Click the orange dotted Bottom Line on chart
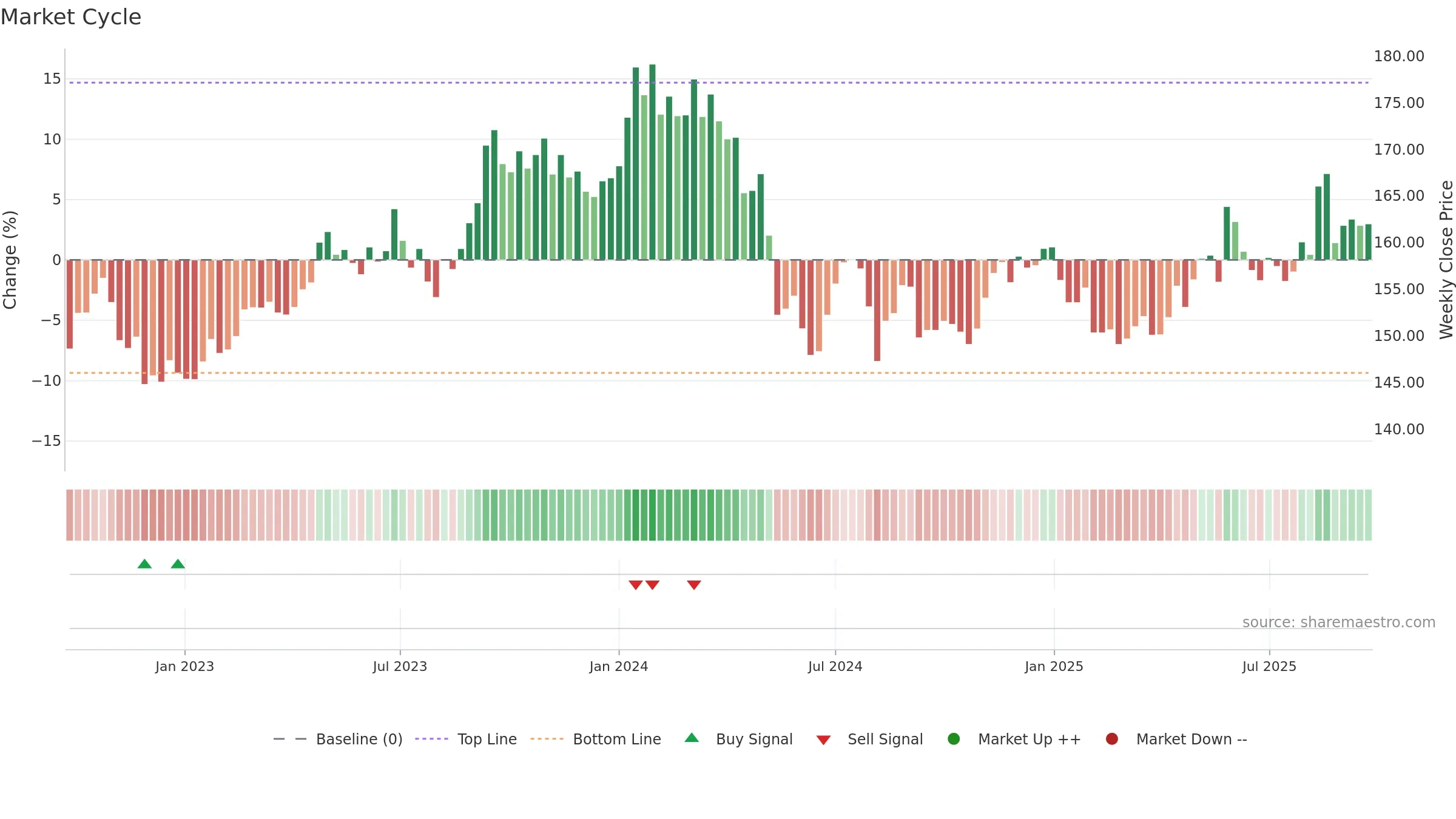 click(x=719, y=373)
